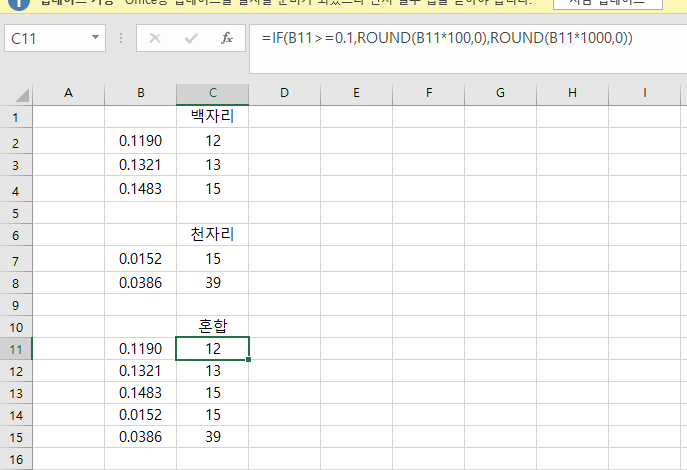
Task: Click cell C14 containing 15
Action: [212, 414]
